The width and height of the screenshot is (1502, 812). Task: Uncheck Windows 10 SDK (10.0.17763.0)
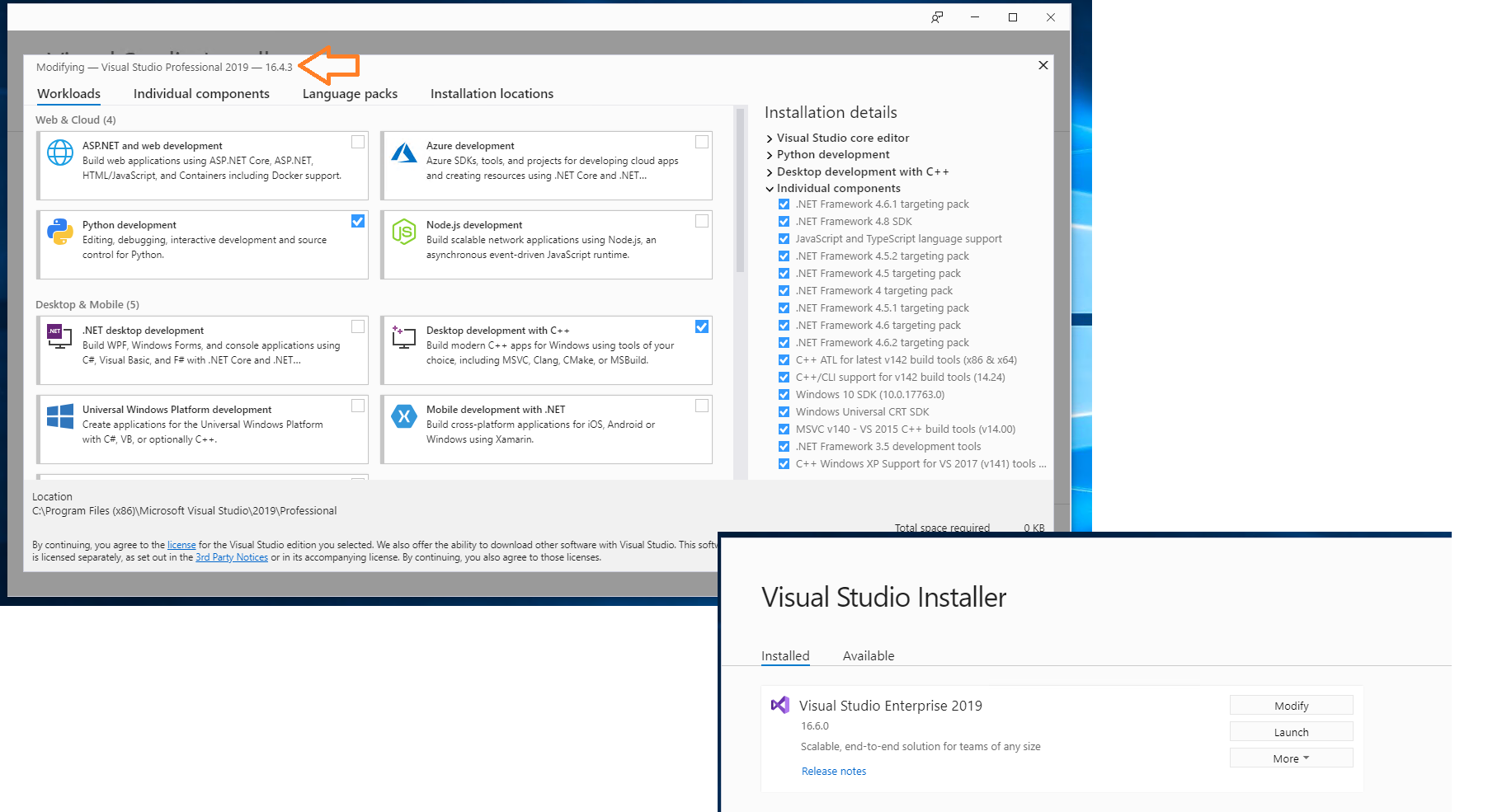pos(784,395)
